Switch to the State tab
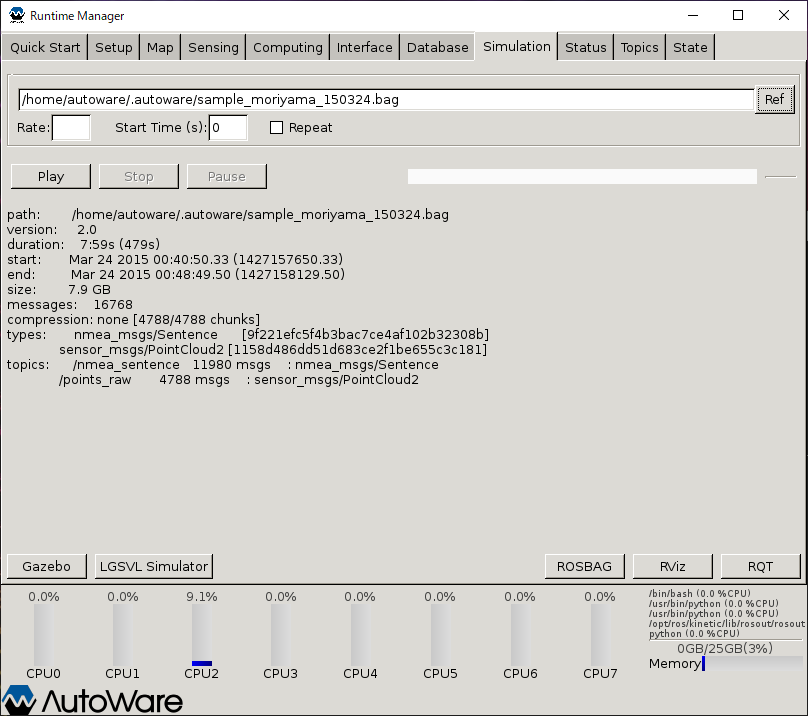808x716 pixels. 690,47
